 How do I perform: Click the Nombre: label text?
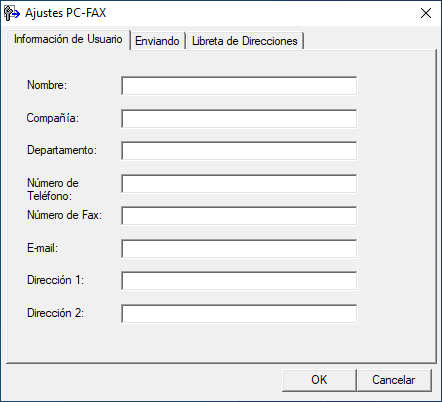click(47, 85)
